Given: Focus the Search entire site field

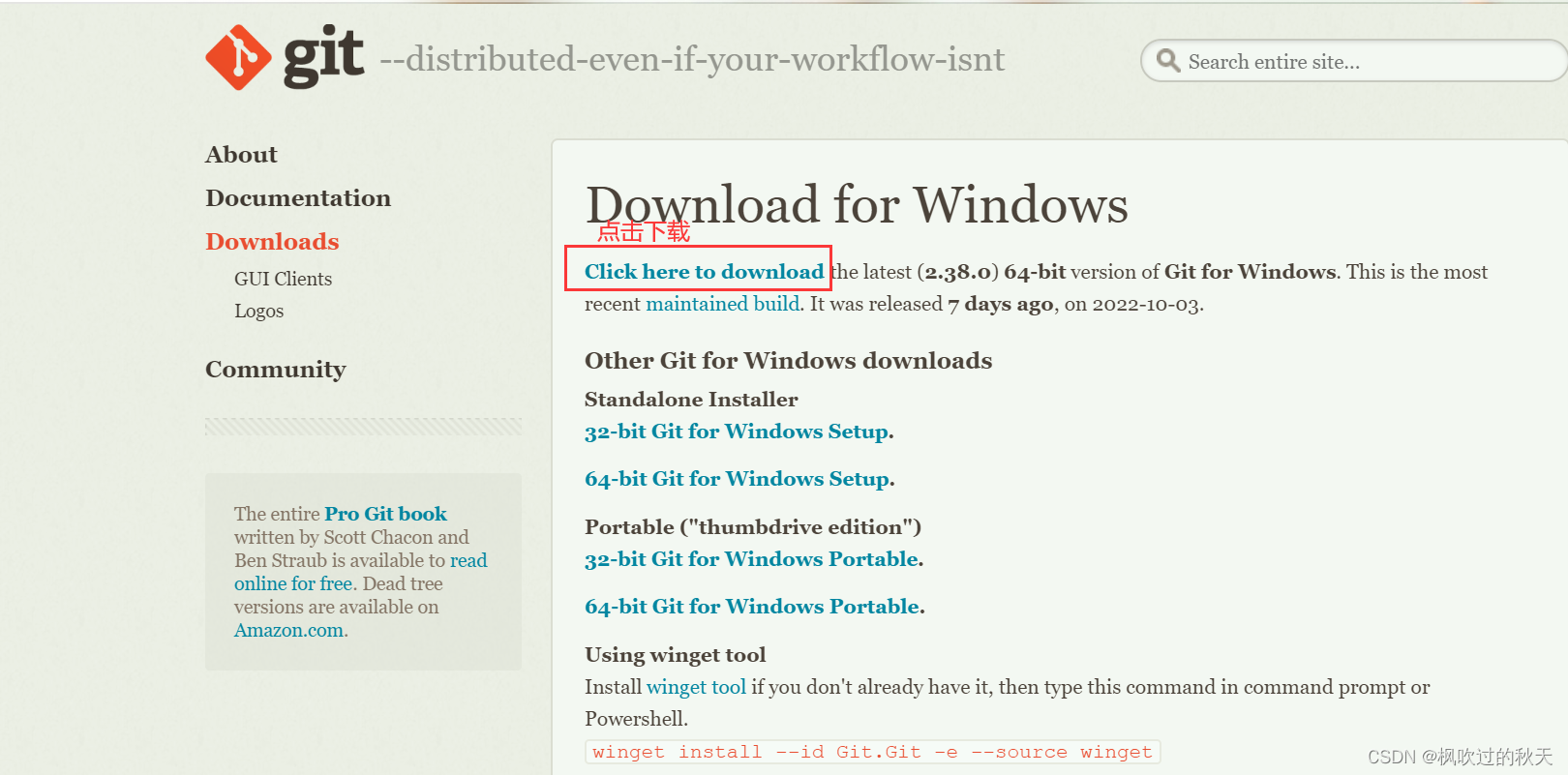Looking at the screenshot, I should (1355, 61).
